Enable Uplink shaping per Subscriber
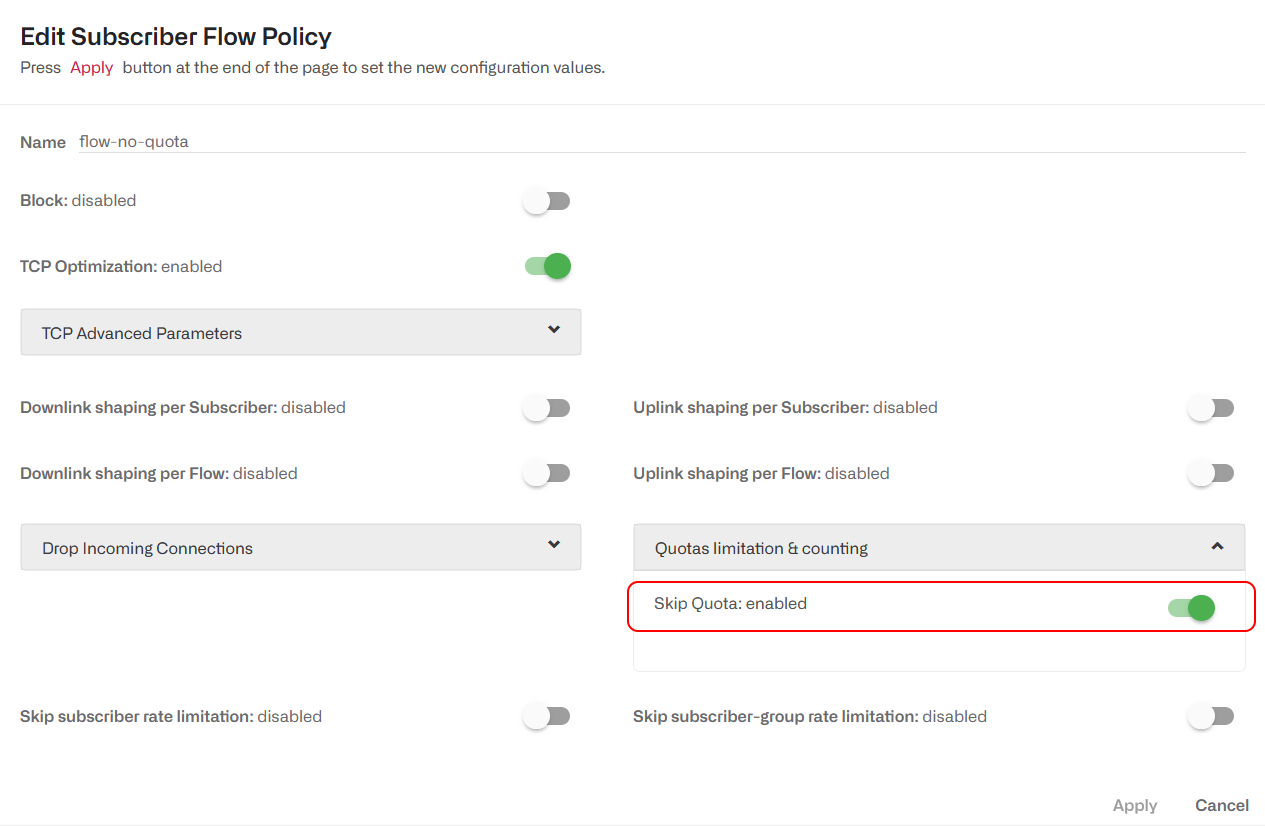Viewport: 1265px width, 826px height. click(x=1210, y=407)
